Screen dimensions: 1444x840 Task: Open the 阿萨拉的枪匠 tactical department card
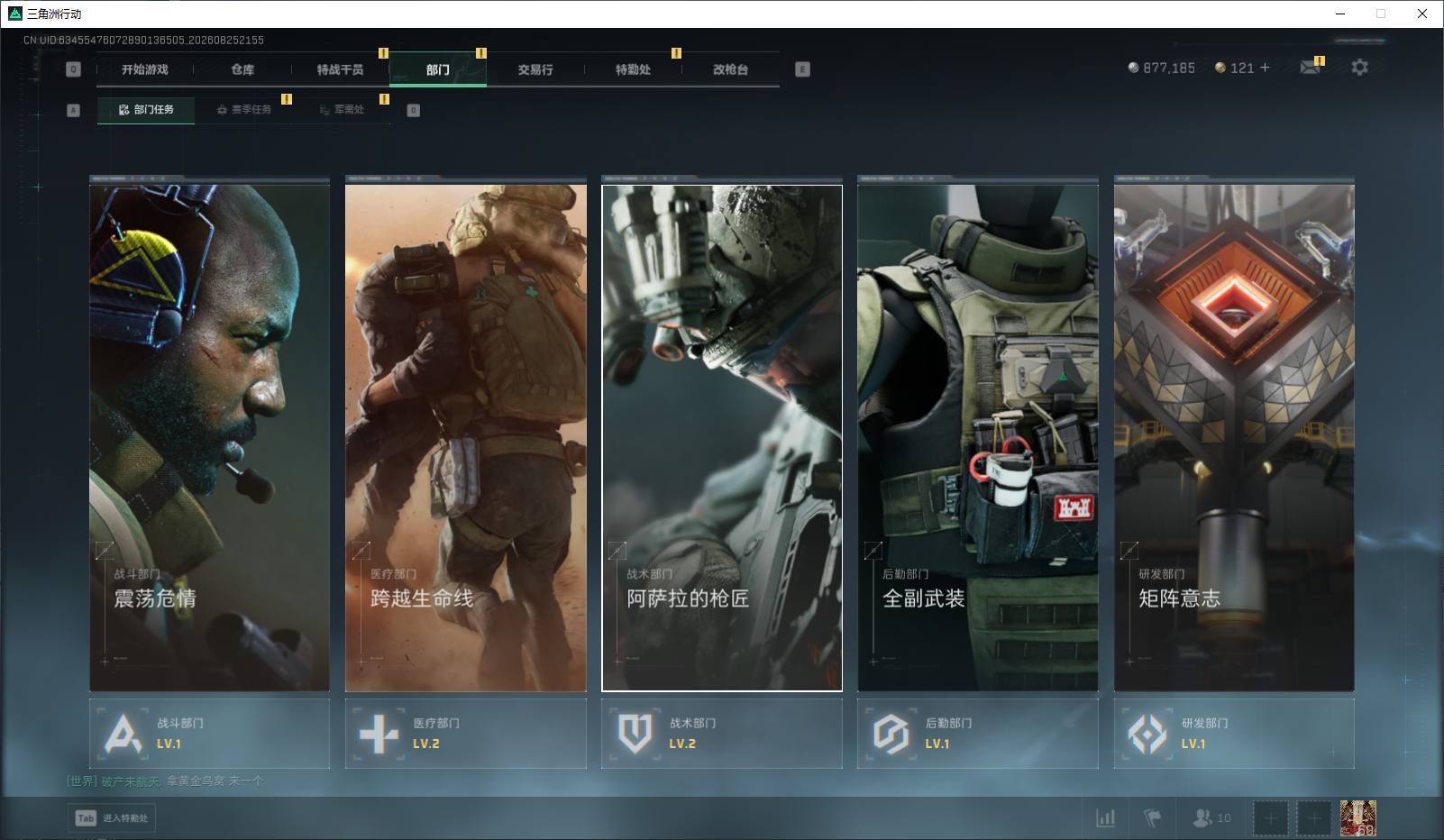pos(722,438)
